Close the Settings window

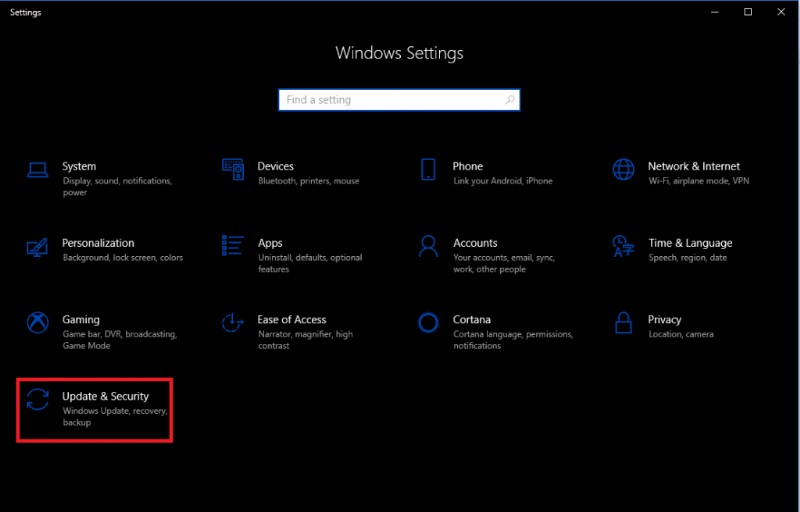click(781, 12)
